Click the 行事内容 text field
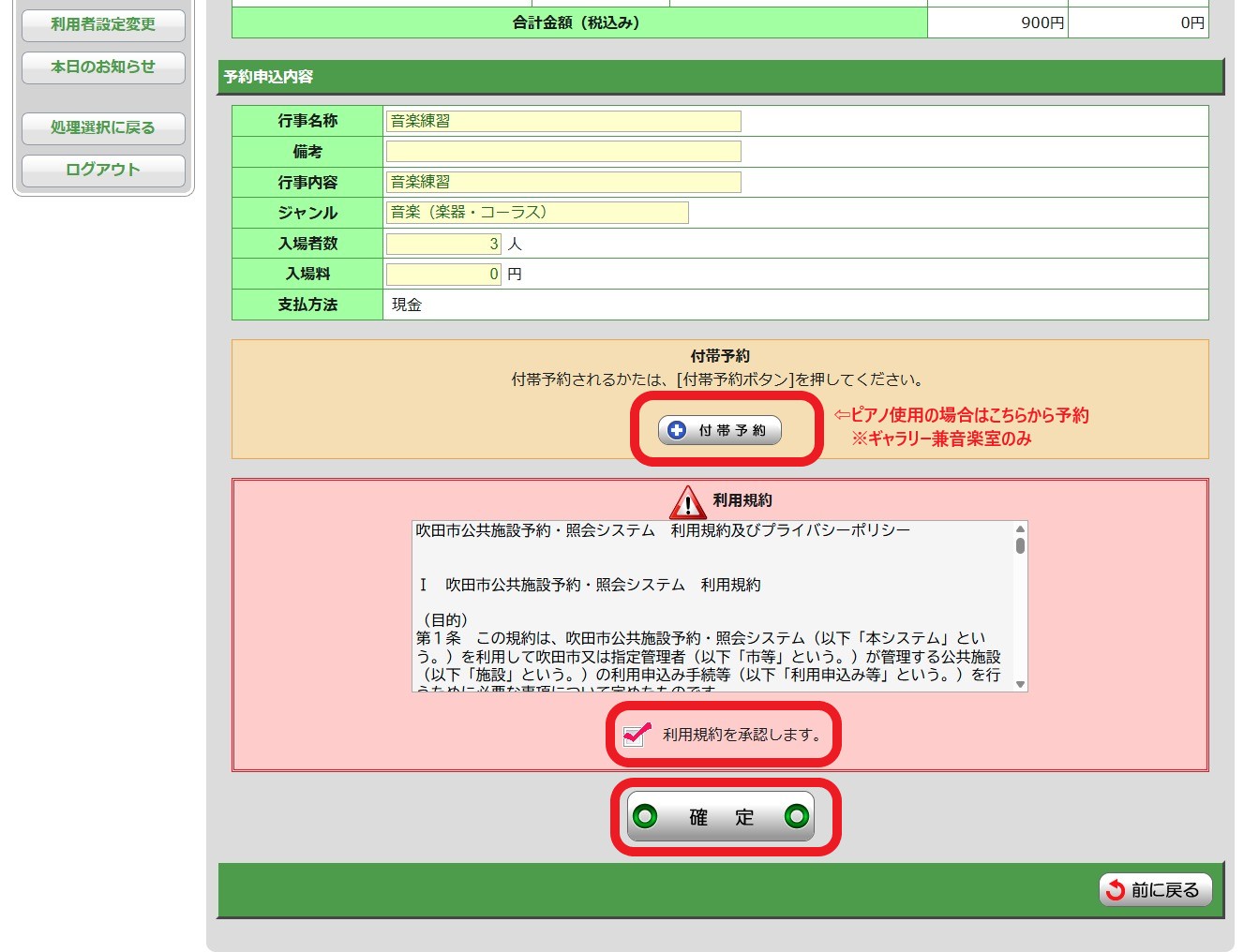1244x952 pixels. (562, 182)
